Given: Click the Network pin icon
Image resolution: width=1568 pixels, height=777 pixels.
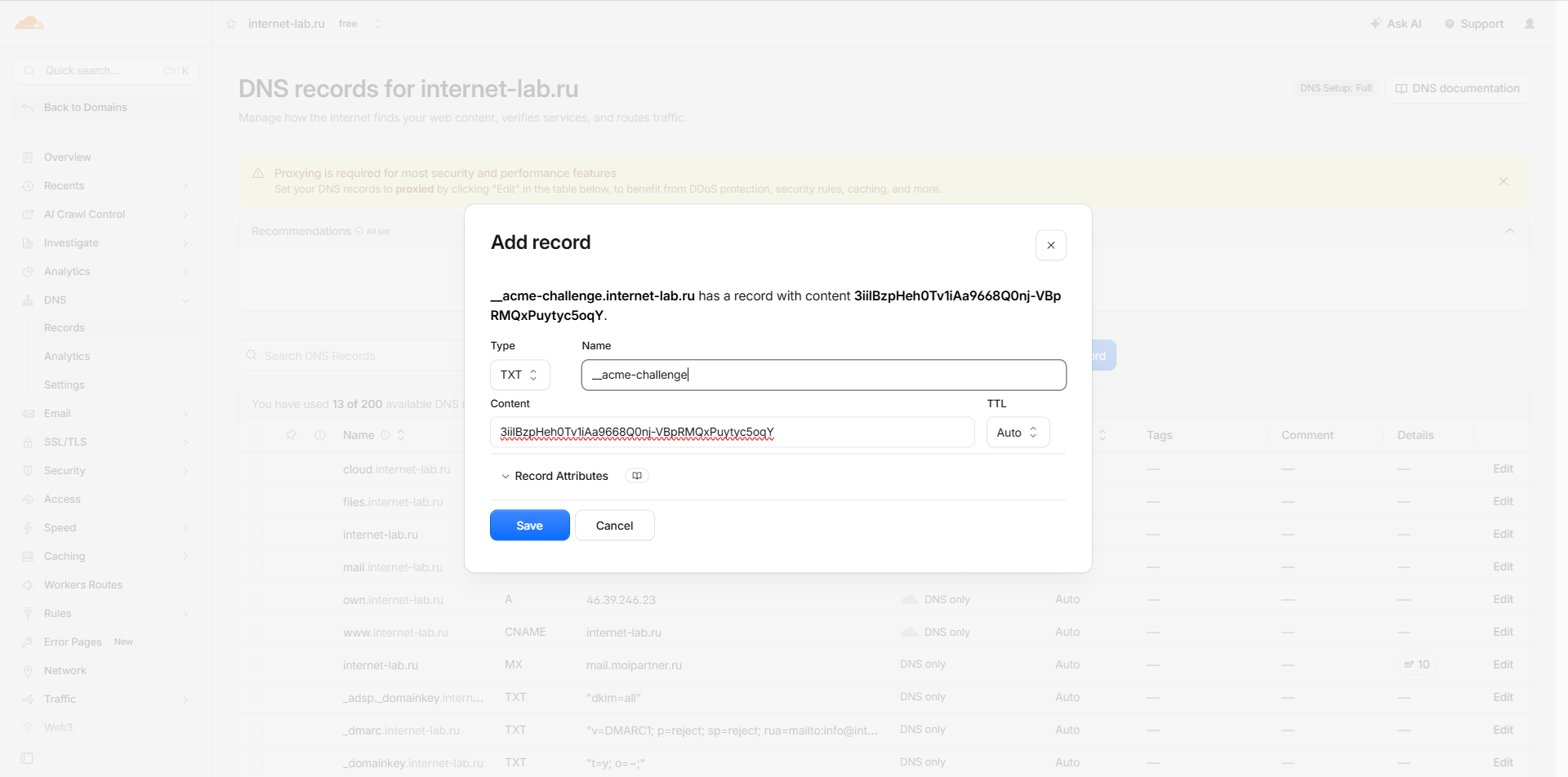Looking at the screenshot, I should tap(28, 671).
